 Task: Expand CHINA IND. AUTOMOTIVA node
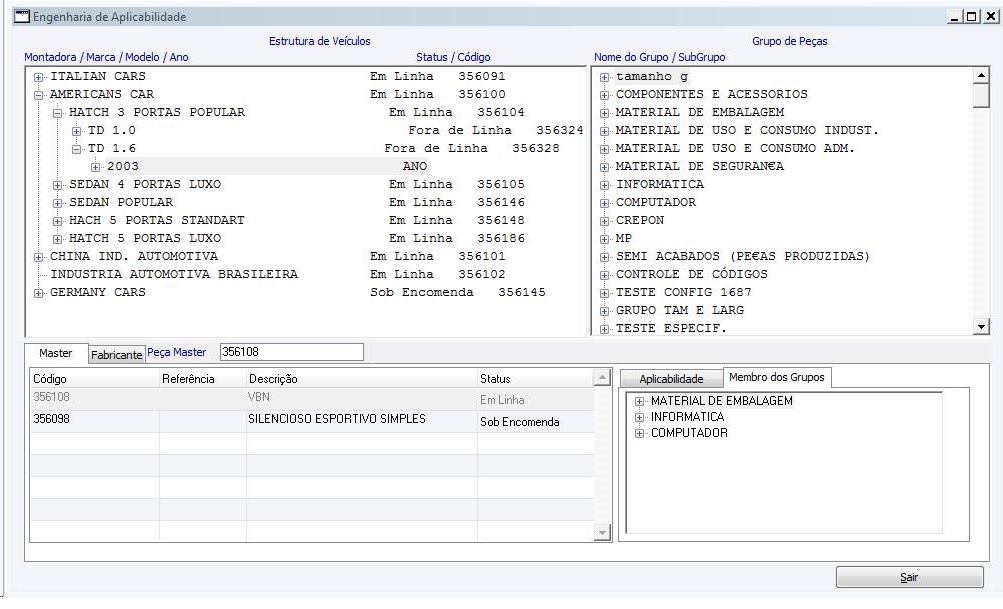tap(38, 257)
